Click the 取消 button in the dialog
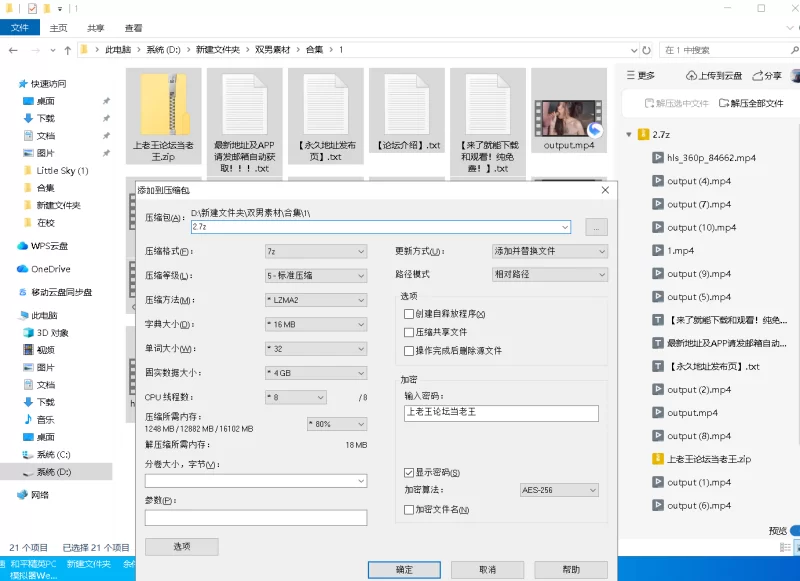This screenshot has height=581, width=800. coord(487,569)
